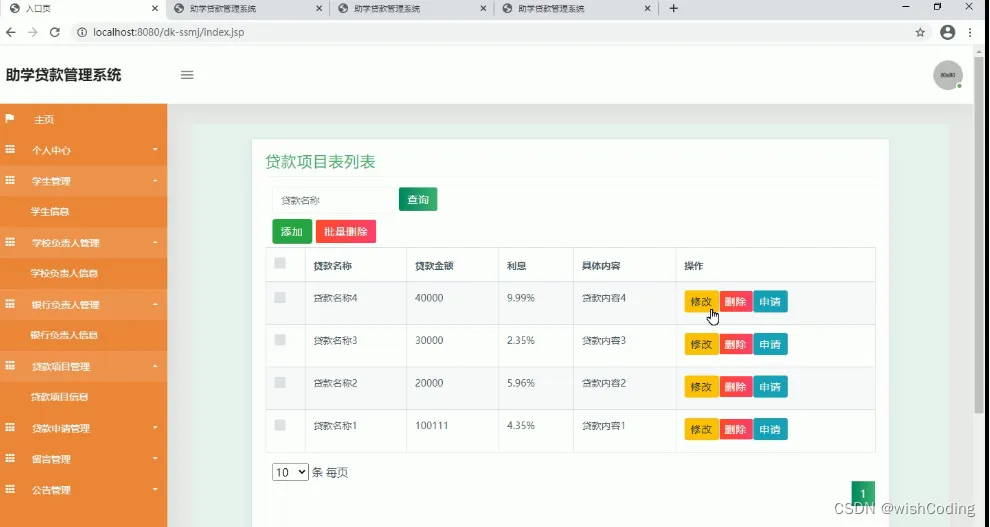Collapse the 银行负责人管理 sidebar menu

83,305
